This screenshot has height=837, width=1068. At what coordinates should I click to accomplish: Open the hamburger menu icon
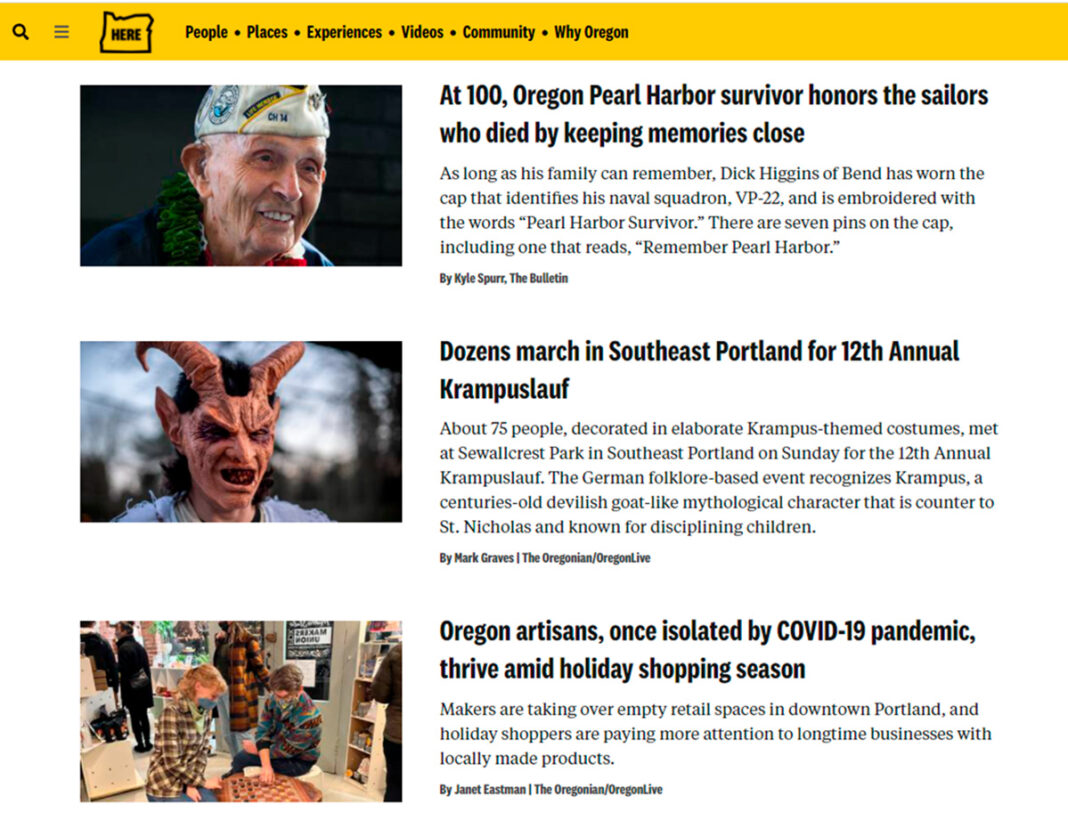(61, 32)
